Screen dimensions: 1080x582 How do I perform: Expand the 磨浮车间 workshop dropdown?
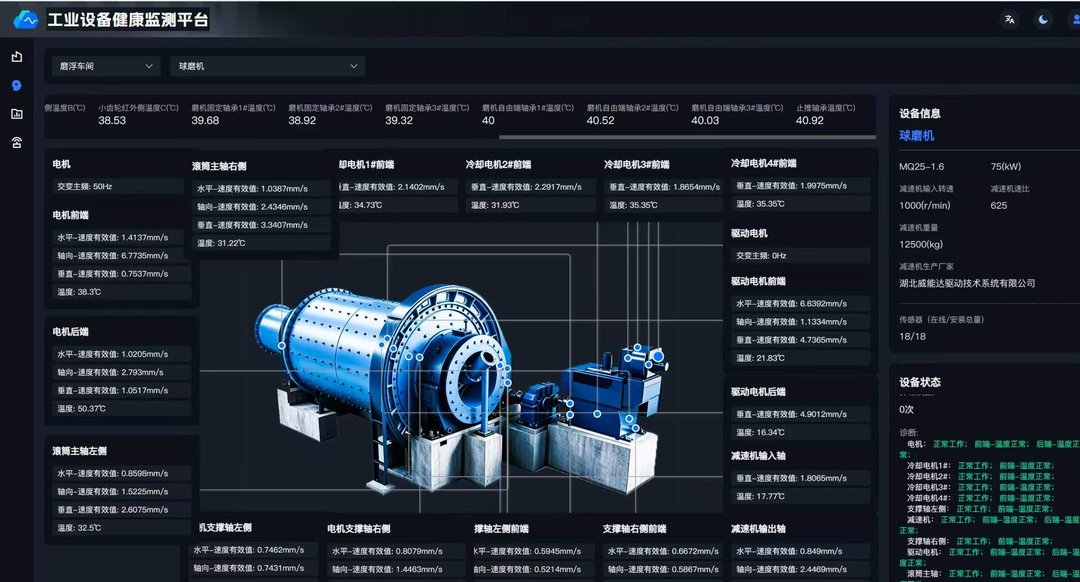click(x=106, y=66)
